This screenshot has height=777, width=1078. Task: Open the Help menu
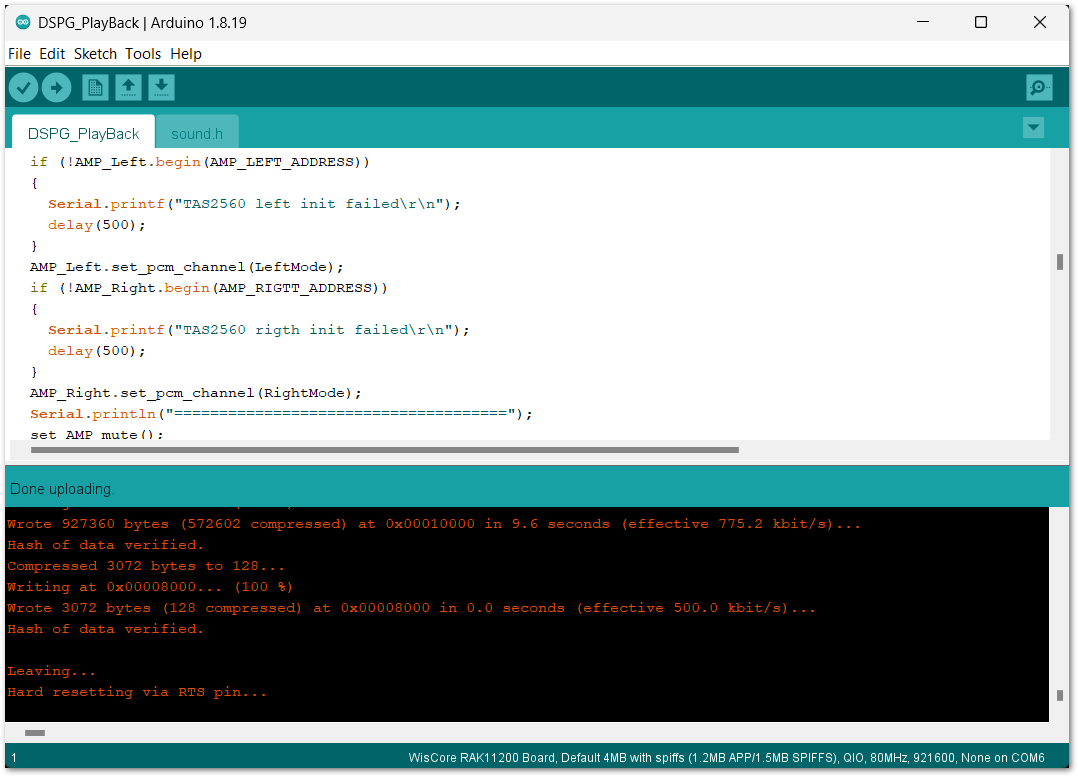(186, 54)
